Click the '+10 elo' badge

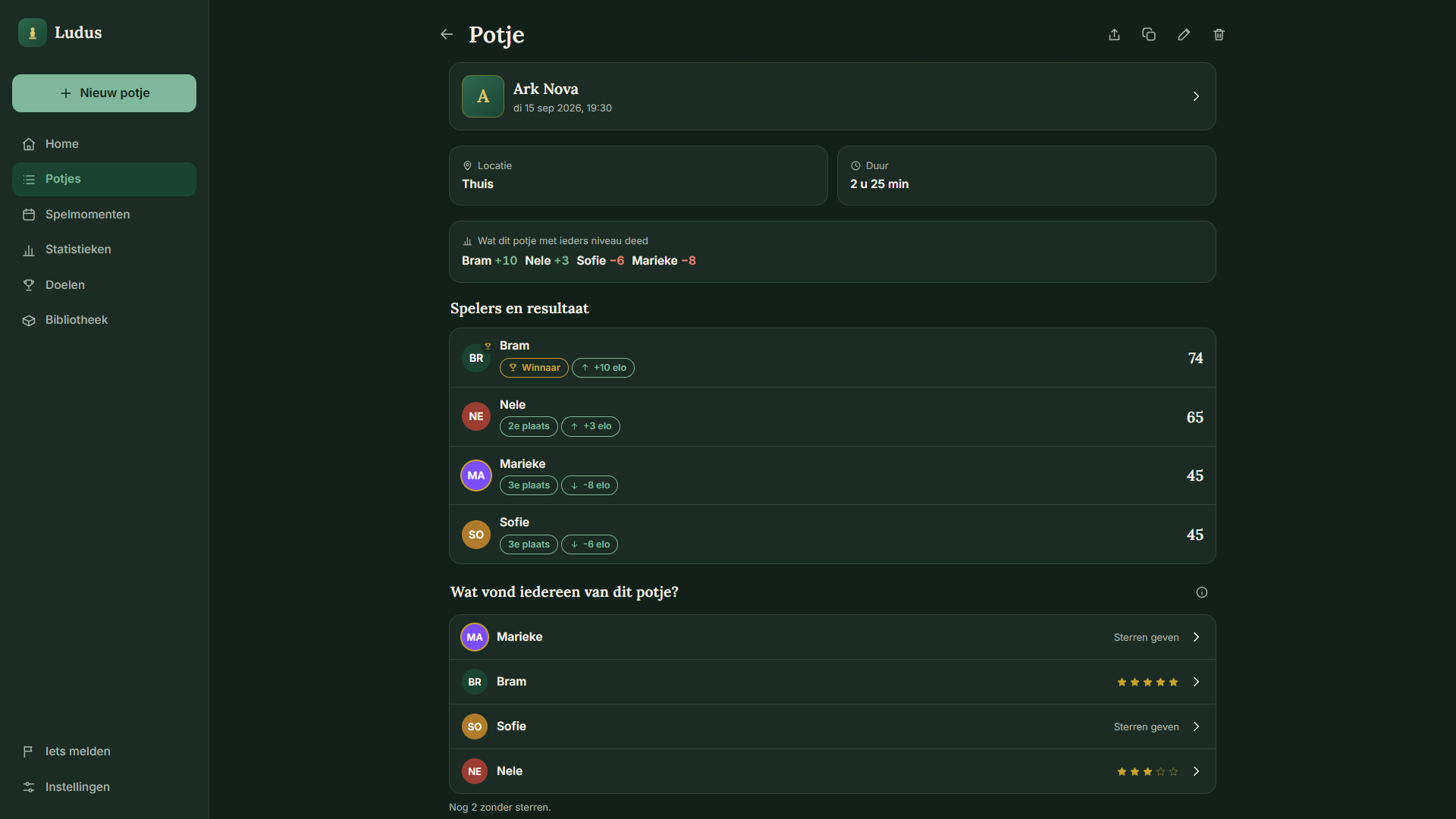point(603,368)
